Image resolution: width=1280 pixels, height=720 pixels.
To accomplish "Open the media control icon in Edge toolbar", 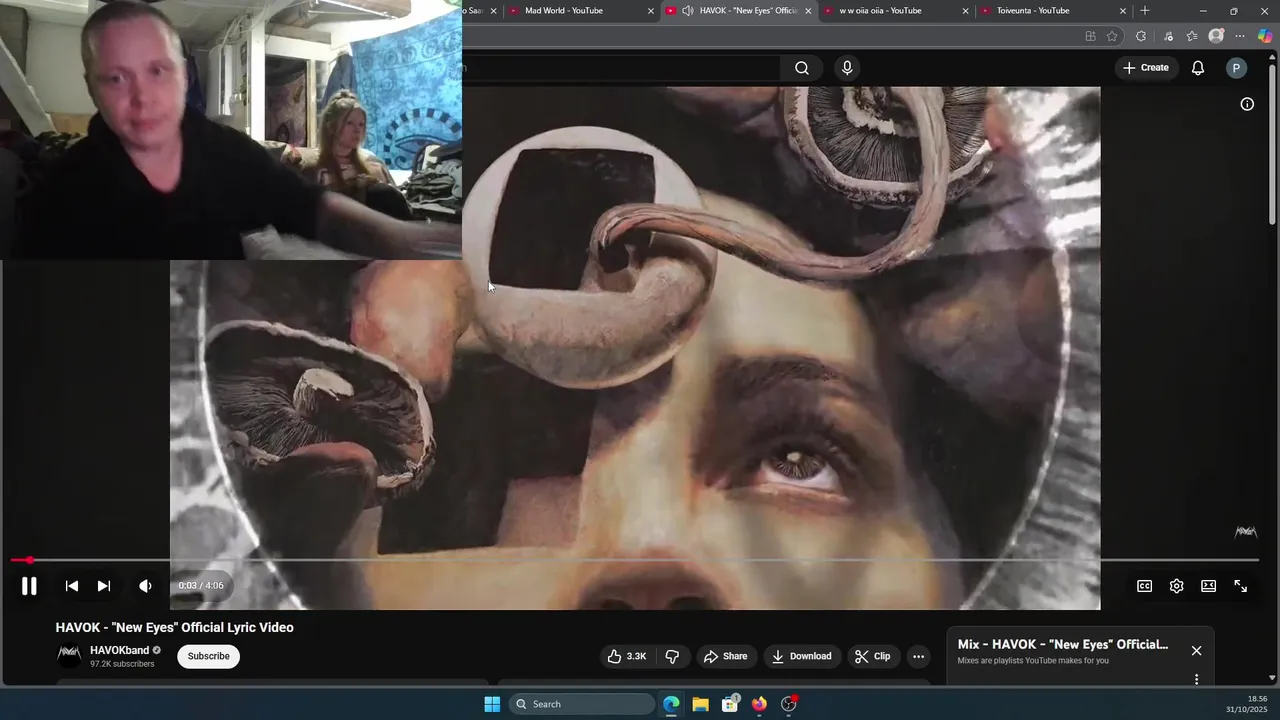I will pyautogui.click(x=1168, y=36).
